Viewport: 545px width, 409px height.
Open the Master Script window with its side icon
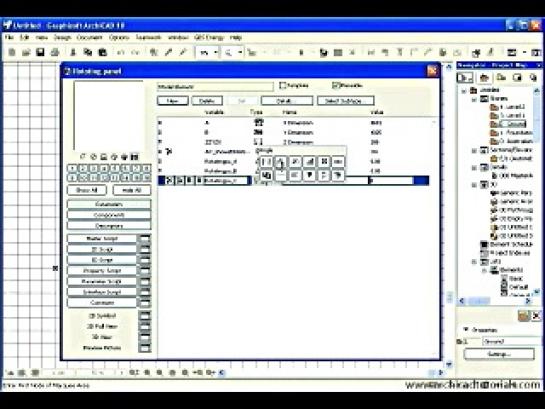[145, 239]
